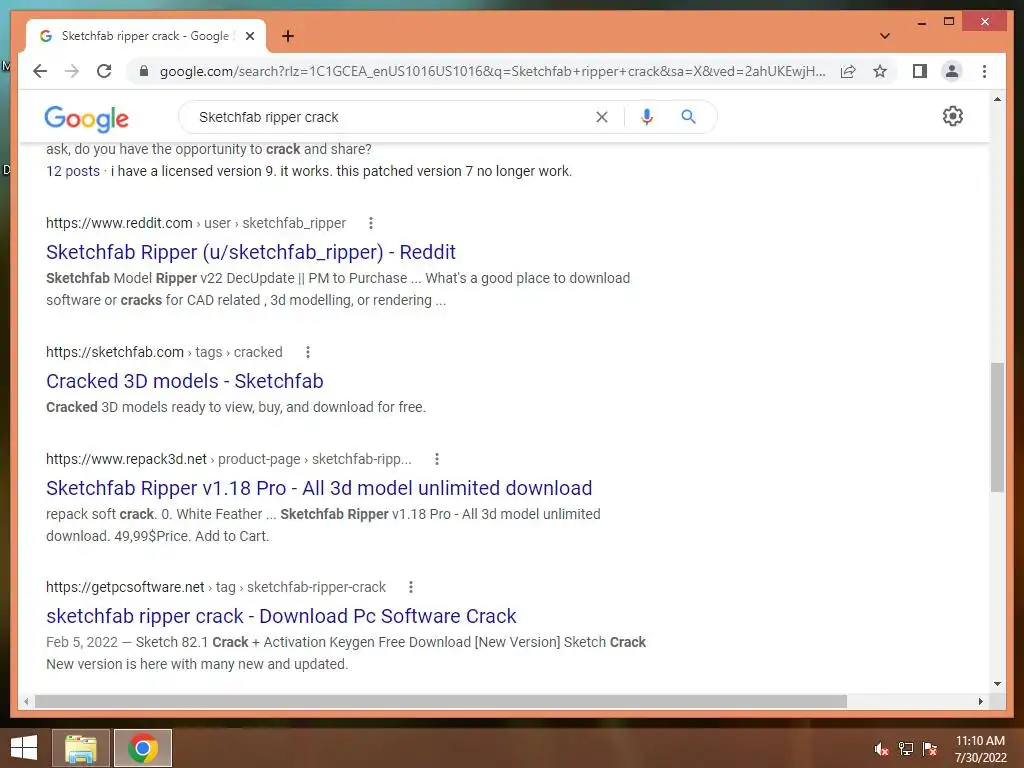Open the network tray icon

pos(906,749)
